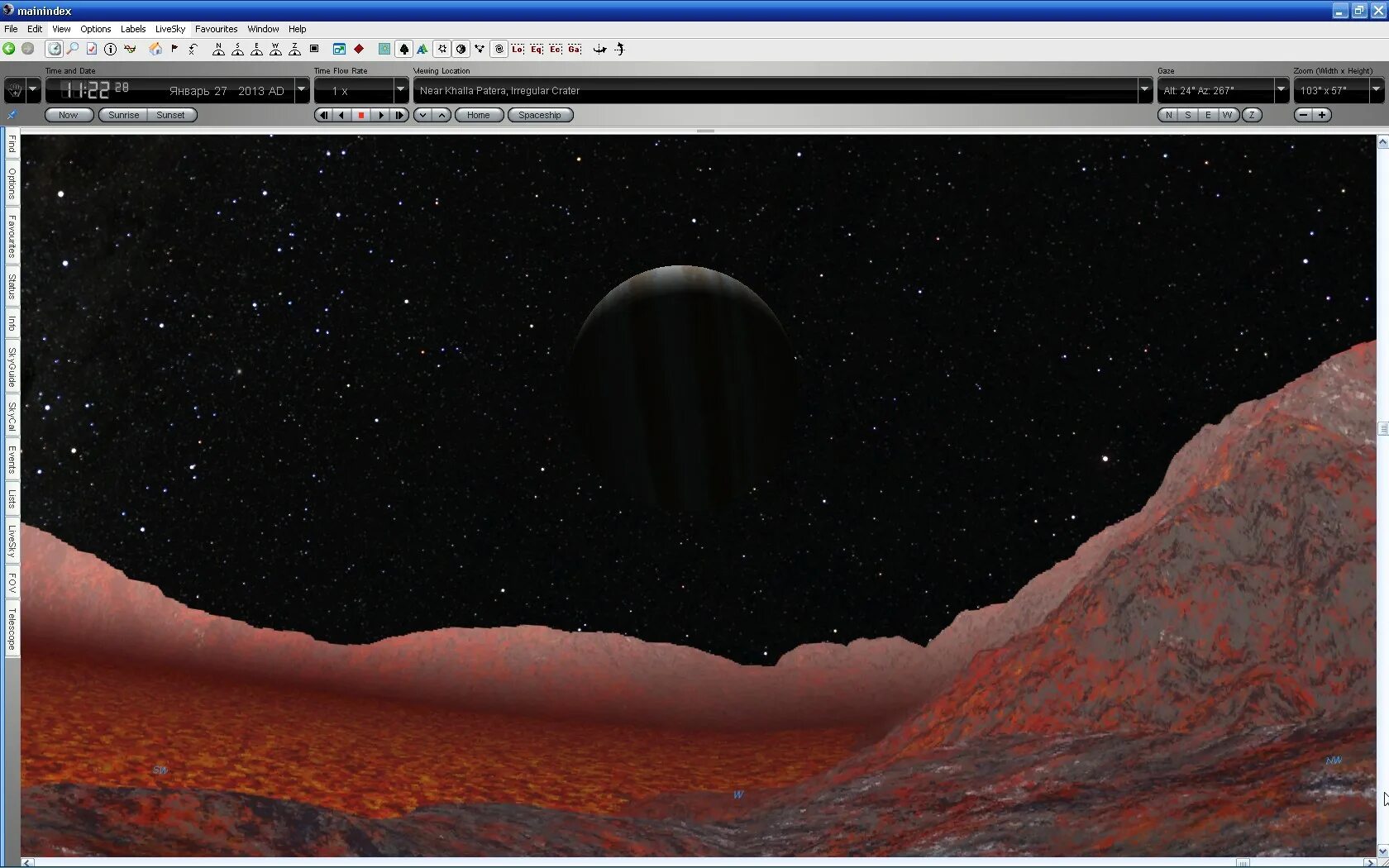
Task: Open the Labels menu
Action: click(133, 29)
